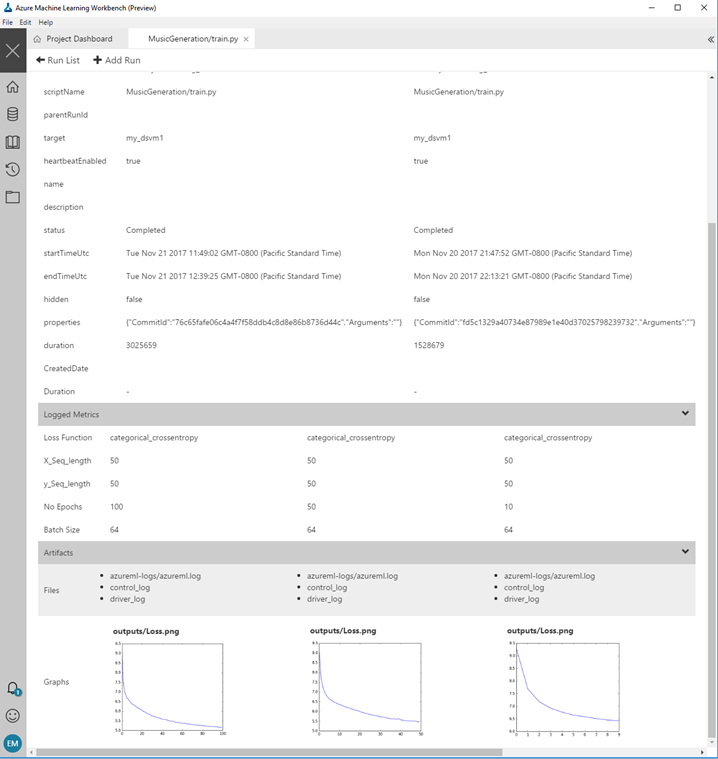This screenshot has width=718, height=759.
Task: Click the smiley feedback icon
Action: coord(13,715)
